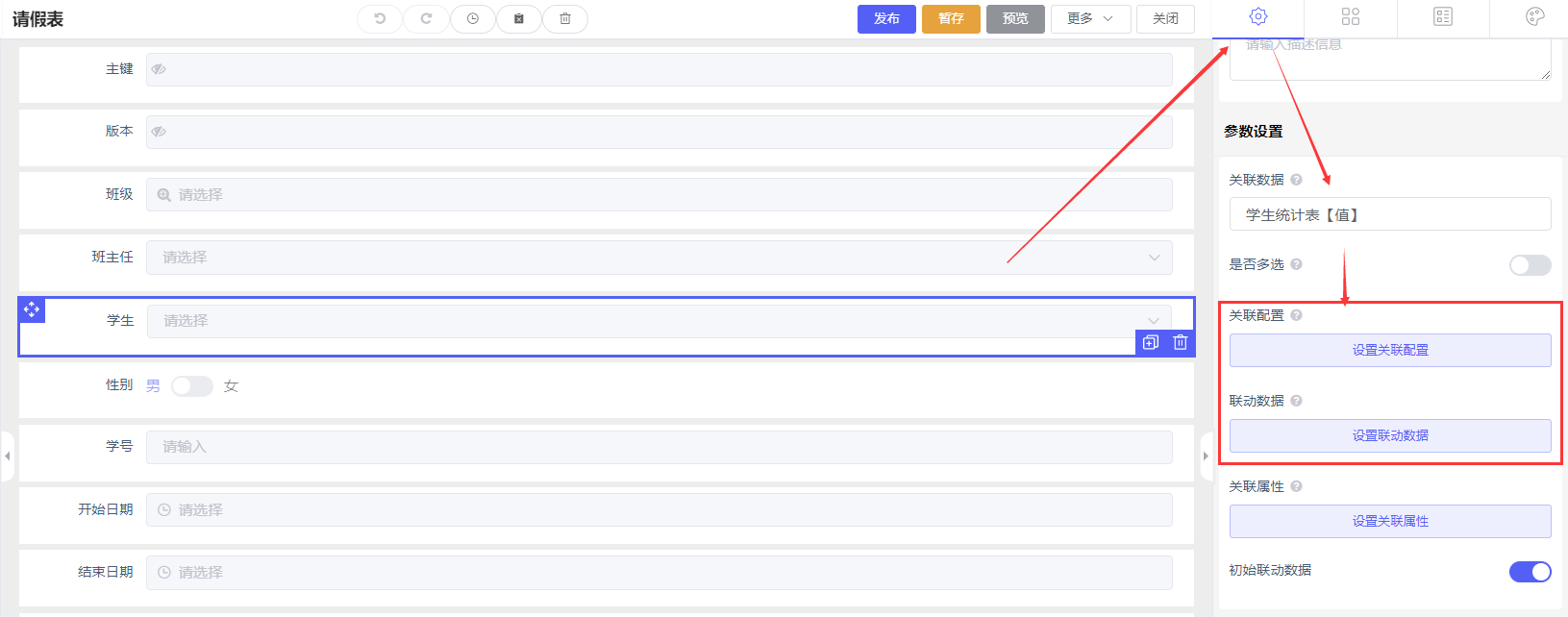Click the trash can icon in top toolbar
The image size is (1568, 617).
coord(565,18)
